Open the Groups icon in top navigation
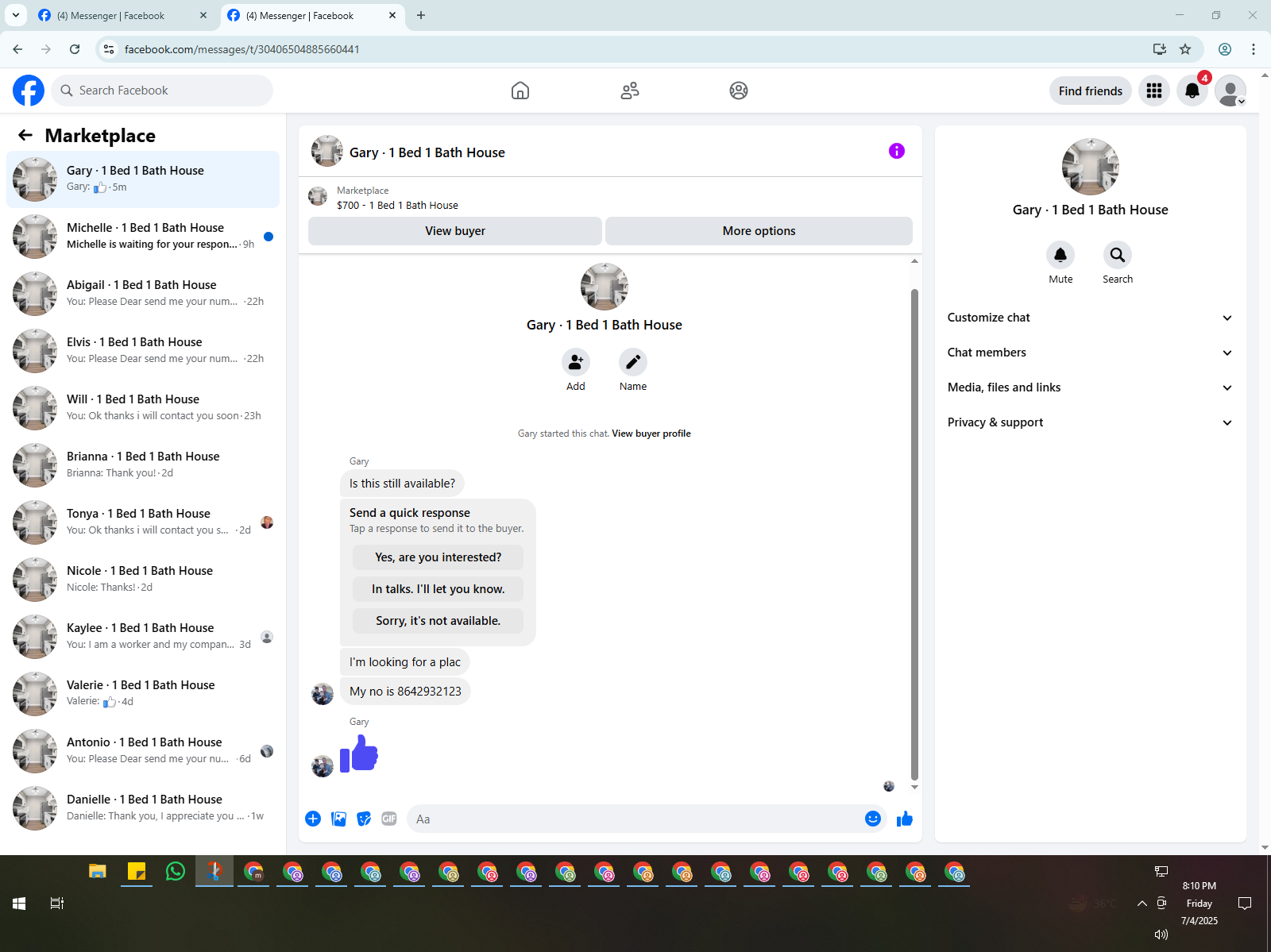 (739, 91)
